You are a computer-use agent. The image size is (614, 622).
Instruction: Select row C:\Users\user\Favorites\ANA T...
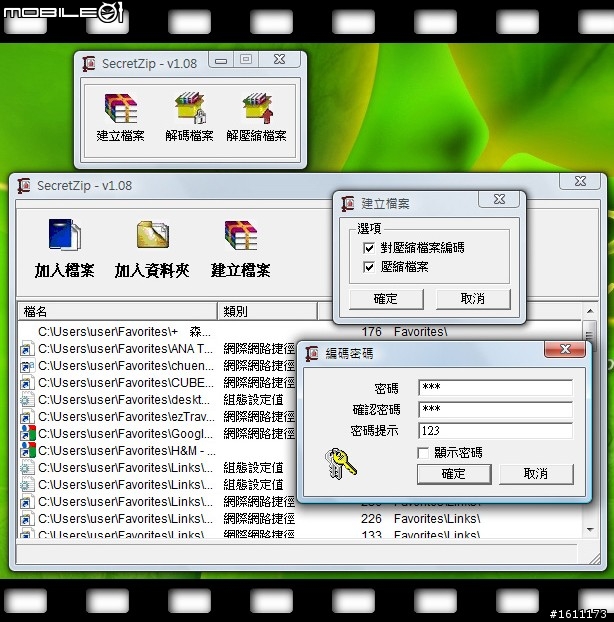(x=126, y=349)
